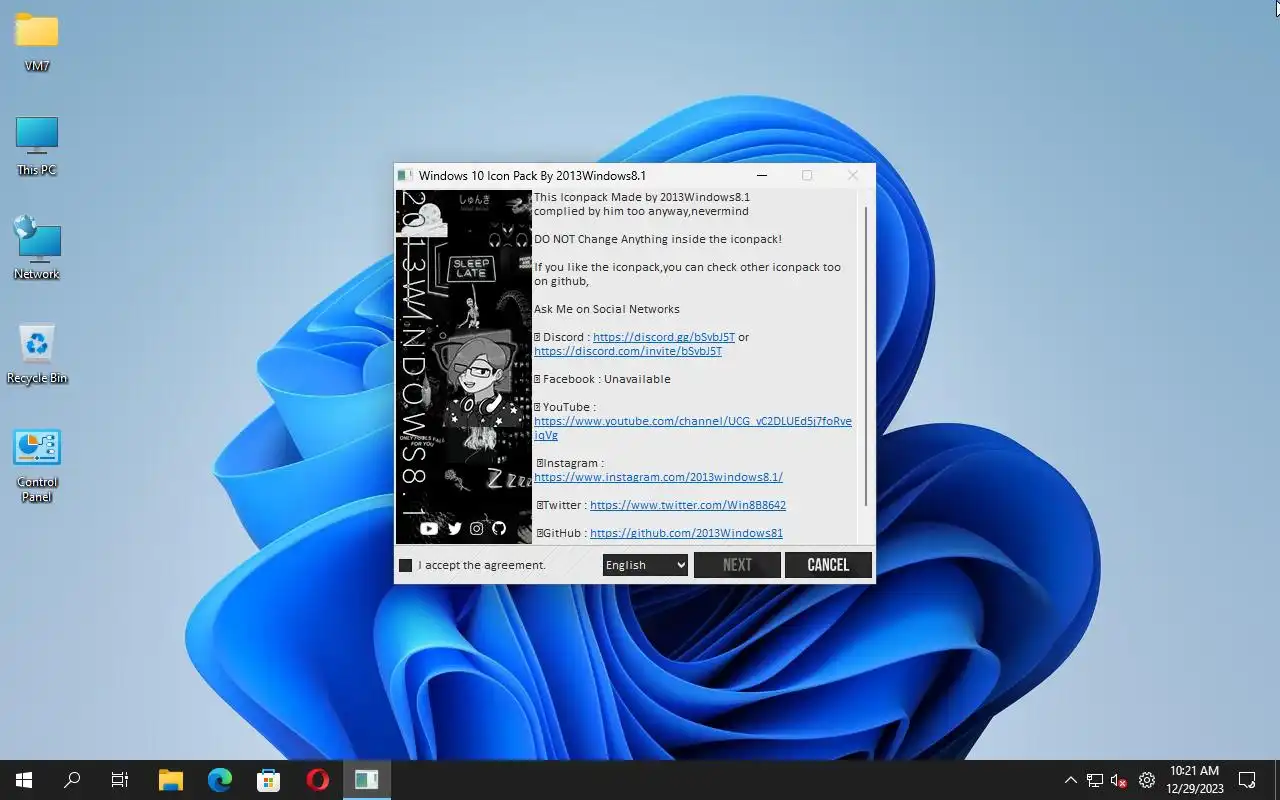This screenshot has width=1280, height=800.
Task: Open Microsoft Store from the taskbar
Action: click(268, 780)
